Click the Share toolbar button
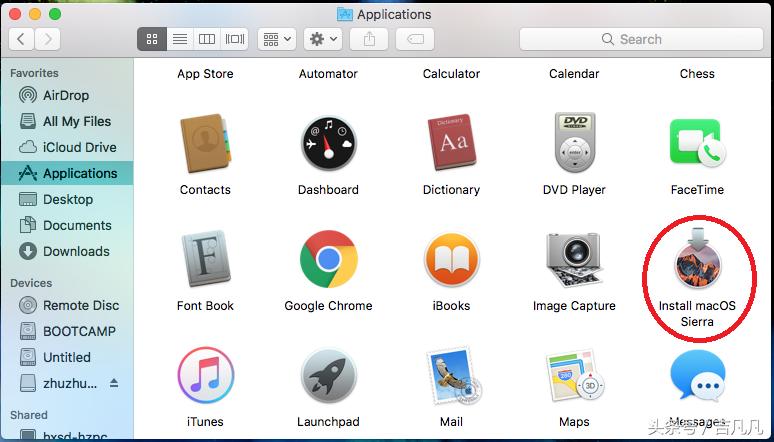This screenshot has width=774, height=442. pos(369,39)
